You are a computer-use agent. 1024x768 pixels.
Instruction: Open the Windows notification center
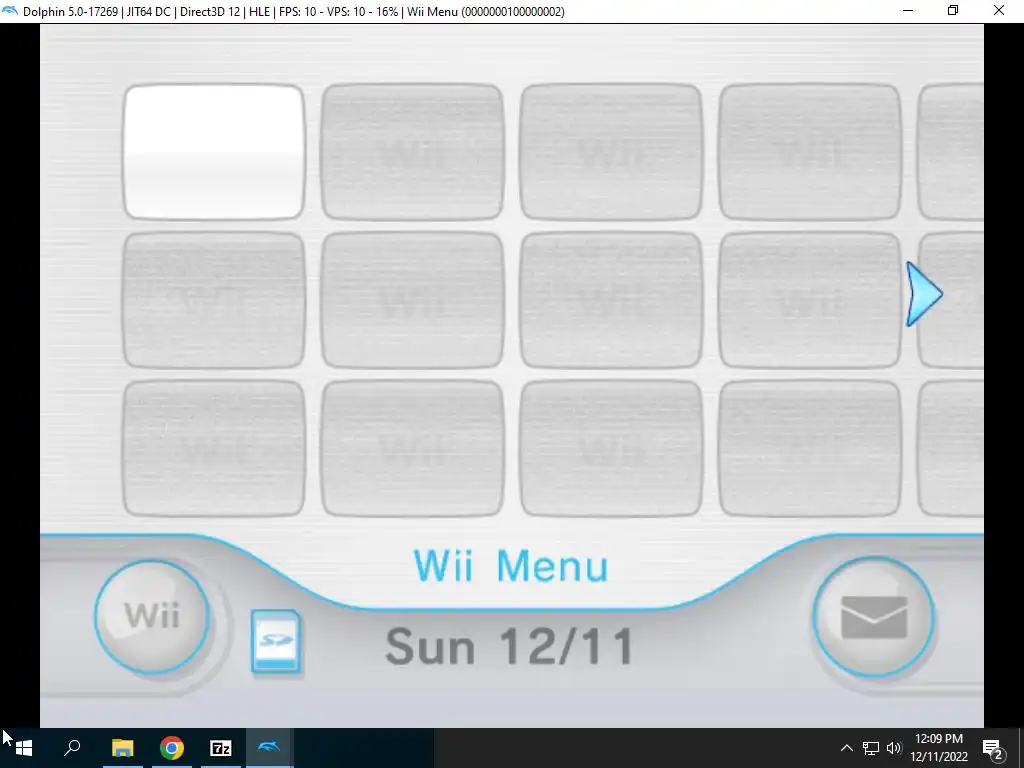point(993,748)
